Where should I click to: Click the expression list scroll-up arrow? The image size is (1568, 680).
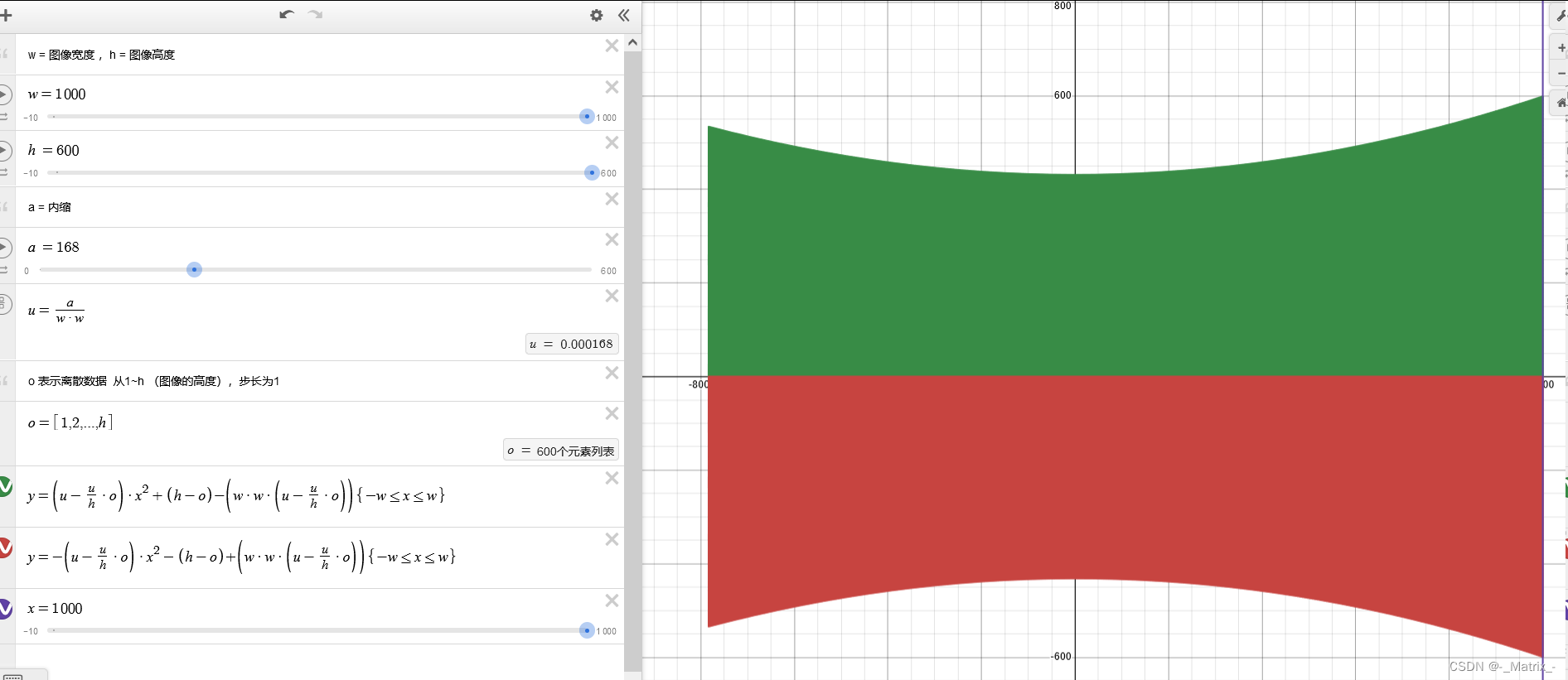(633, 42)
